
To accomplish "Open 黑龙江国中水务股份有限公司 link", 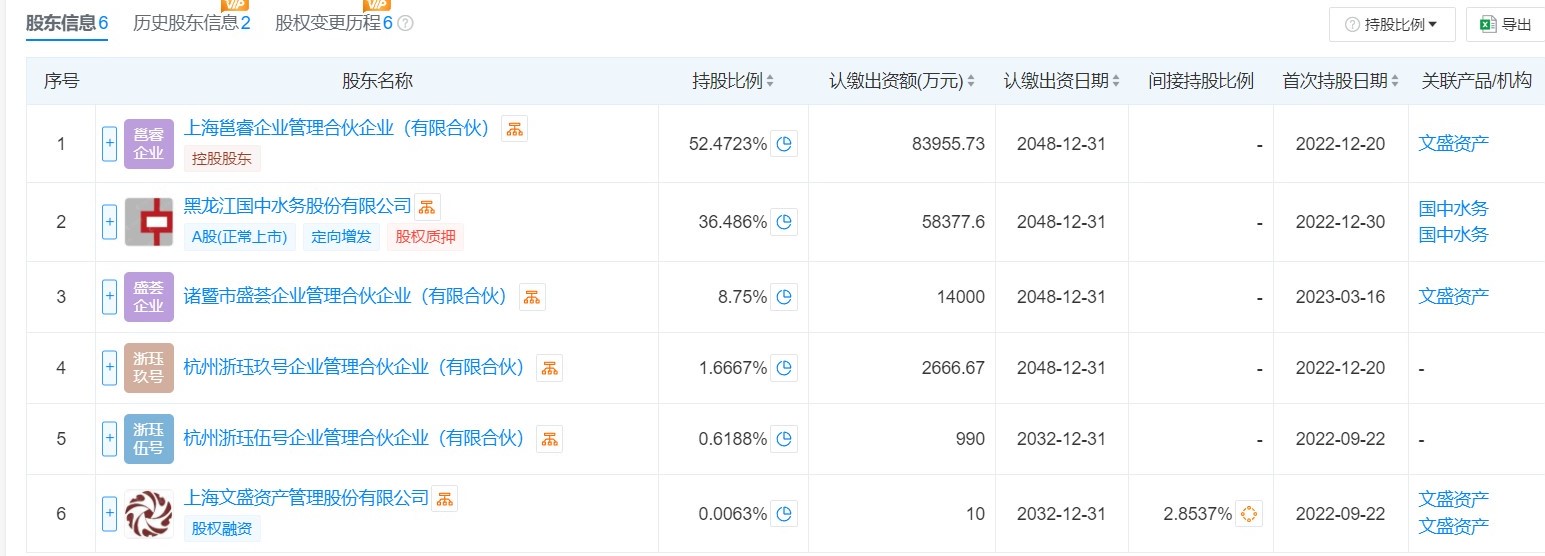I will pos(298,206).
